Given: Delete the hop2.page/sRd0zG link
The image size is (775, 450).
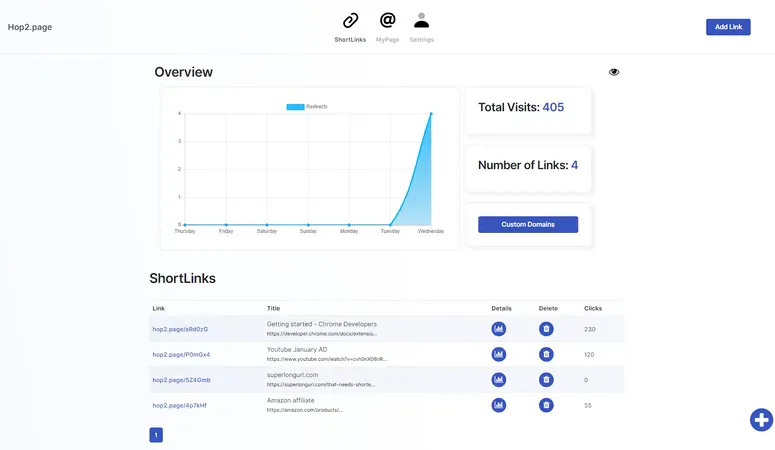Looking at the screenshot, I should click(x=546, y=329).
